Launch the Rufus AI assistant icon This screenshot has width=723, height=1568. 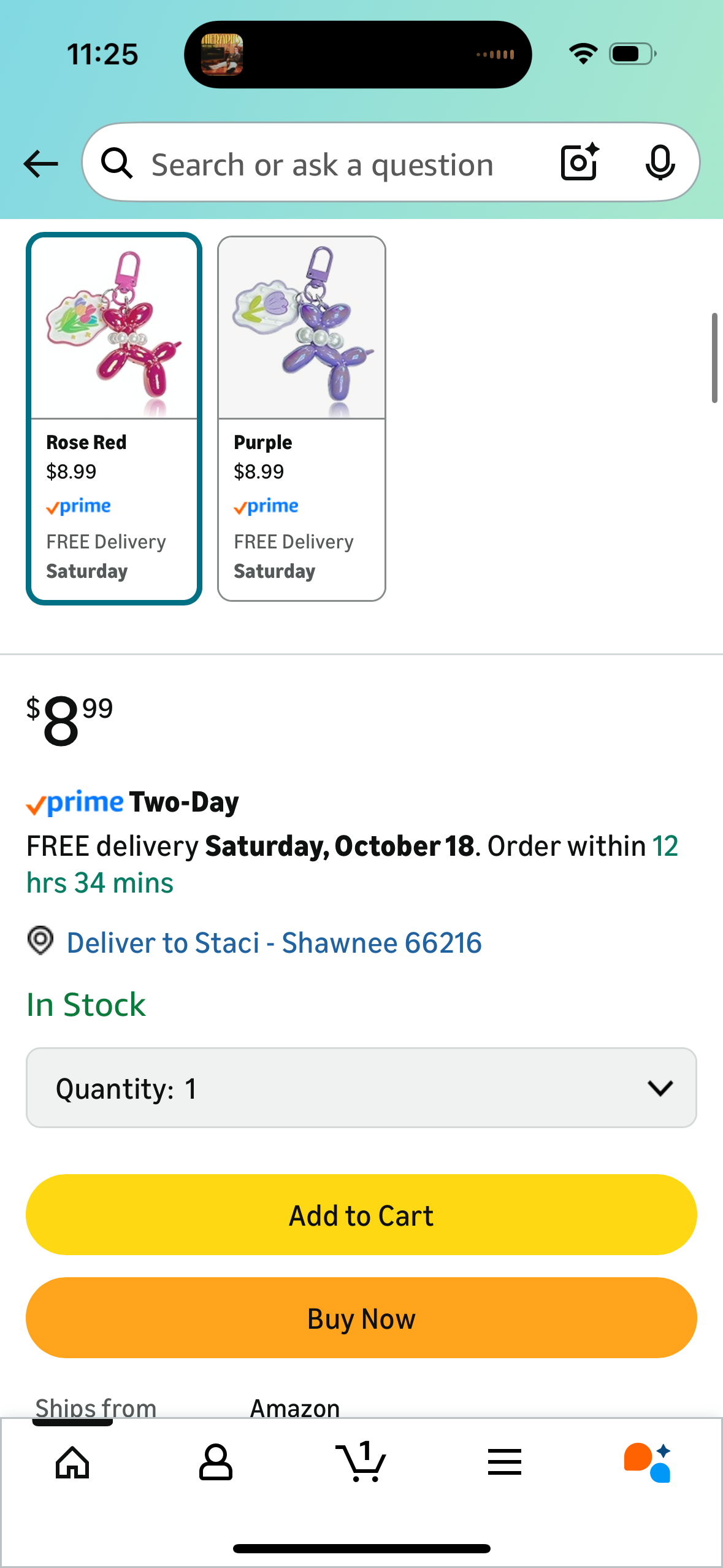(648, 1462)
